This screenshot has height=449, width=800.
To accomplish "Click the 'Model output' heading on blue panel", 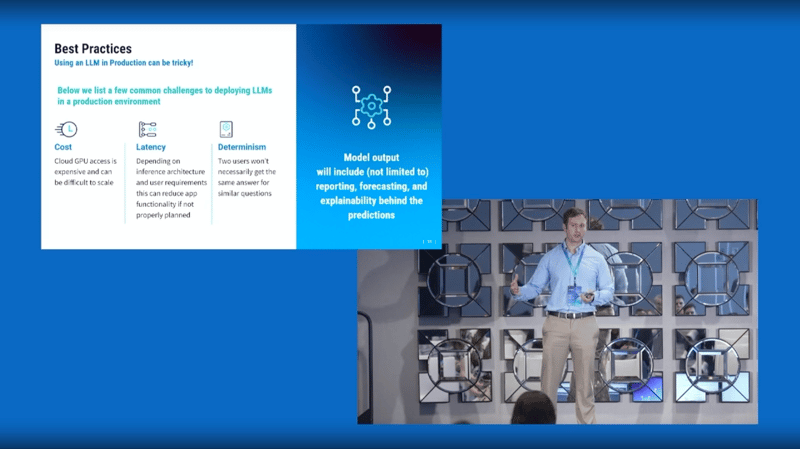I will (370, 157).
